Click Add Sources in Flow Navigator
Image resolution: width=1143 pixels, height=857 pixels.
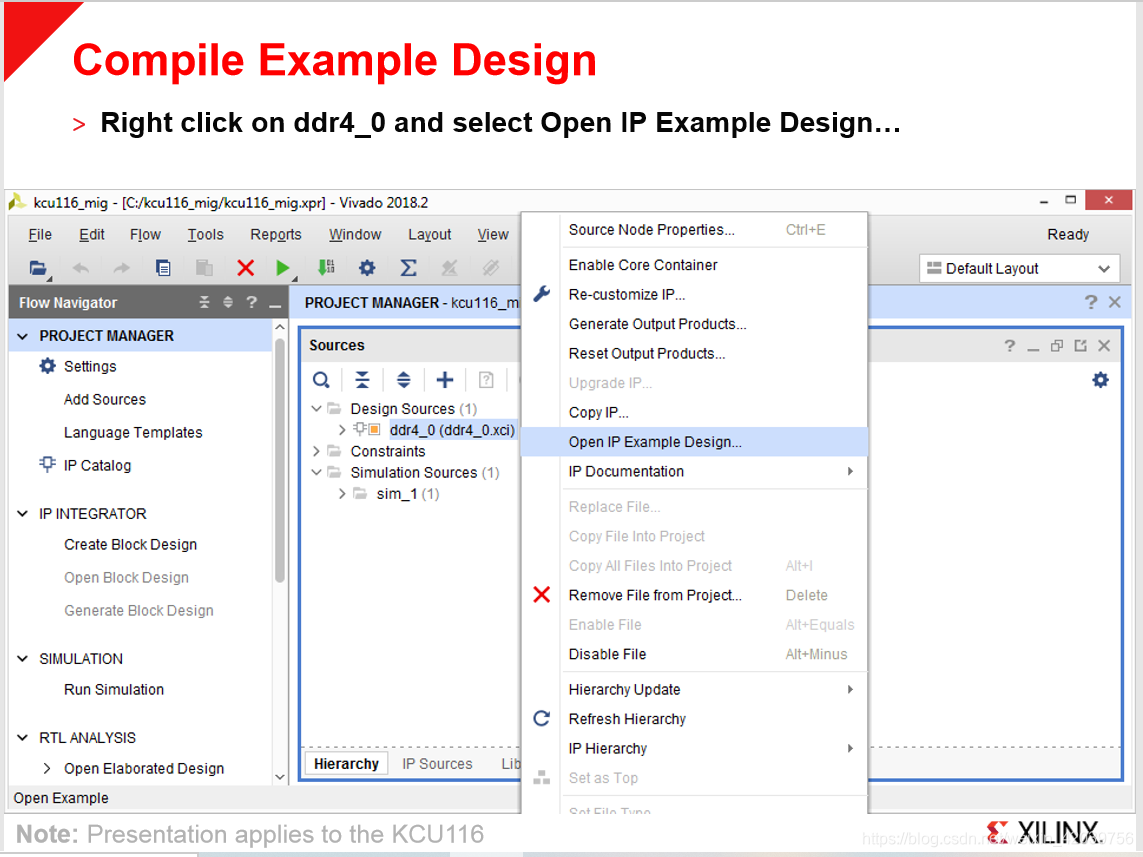(x=105, y=399)
